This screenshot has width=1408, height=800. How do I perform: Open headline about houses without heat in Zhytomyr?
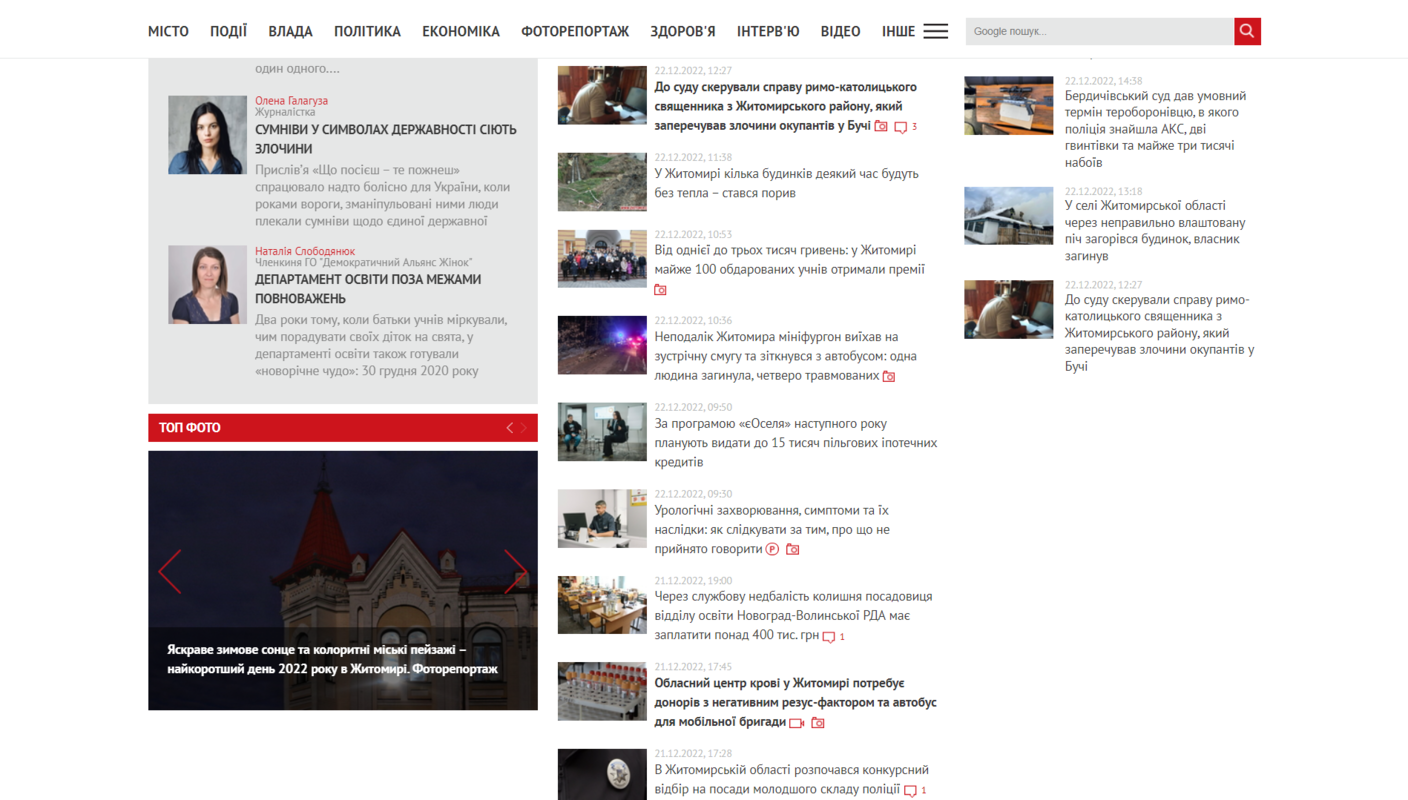[x=787, y=183]
